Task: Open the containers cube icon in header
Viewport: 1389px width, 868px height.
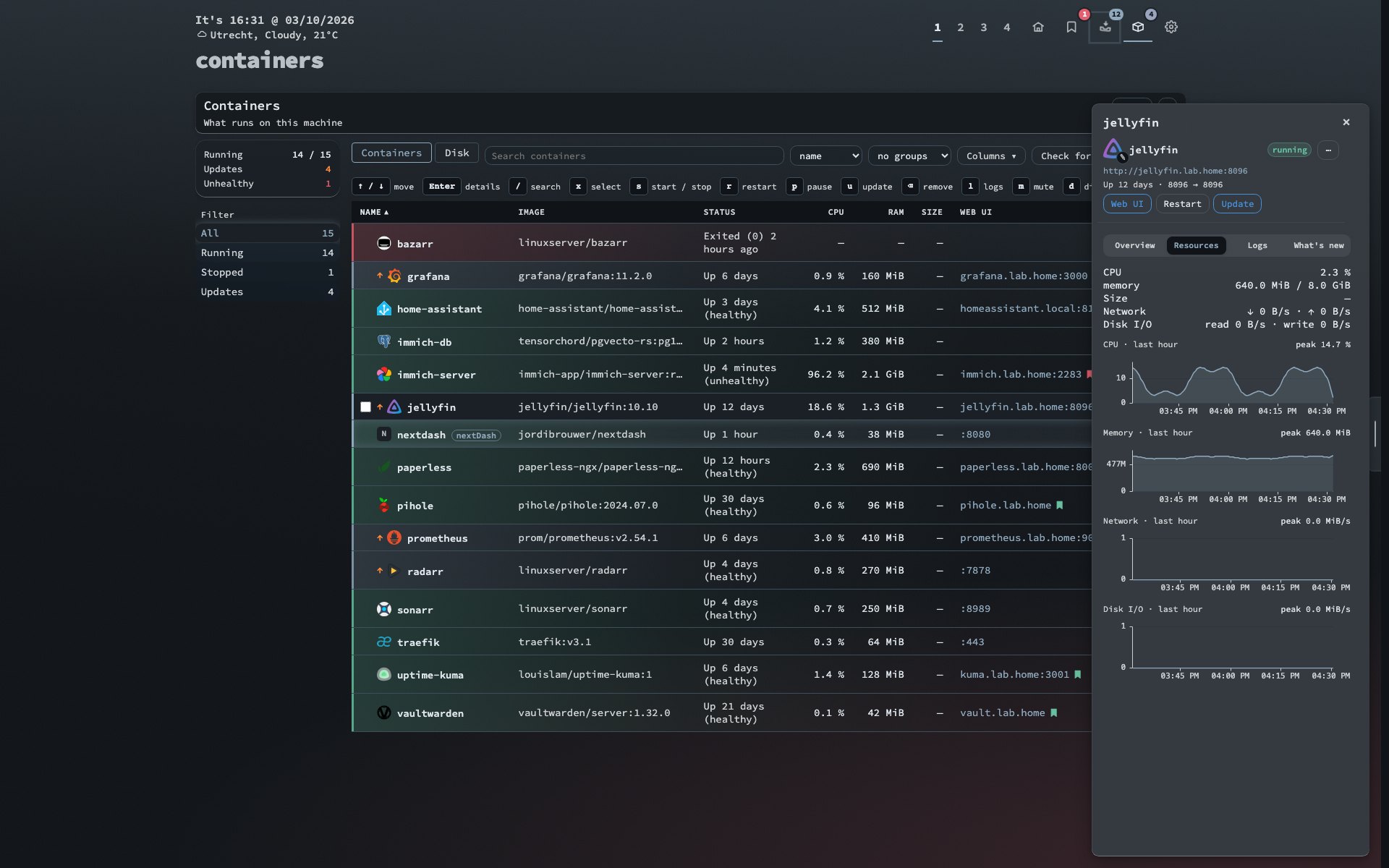Action: coord(1138,27)
